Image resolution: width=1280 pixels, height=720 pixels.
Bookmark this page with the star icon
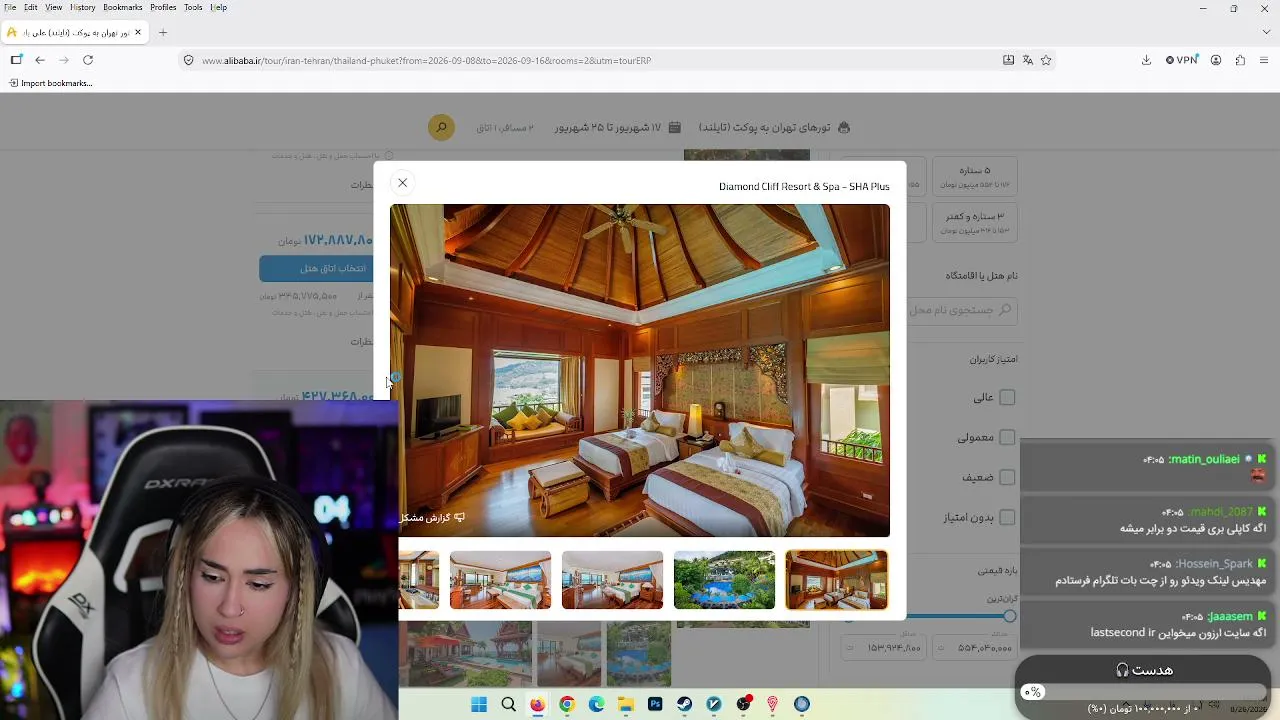pyautogui.click(x=1046, y=60)
